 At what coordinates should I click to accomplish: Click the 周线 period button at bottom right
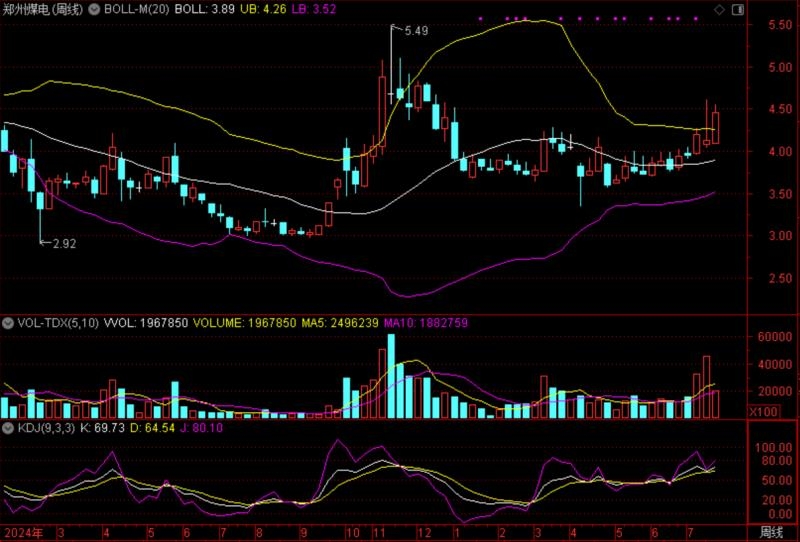pyautogui.click(x=771, y=533)
